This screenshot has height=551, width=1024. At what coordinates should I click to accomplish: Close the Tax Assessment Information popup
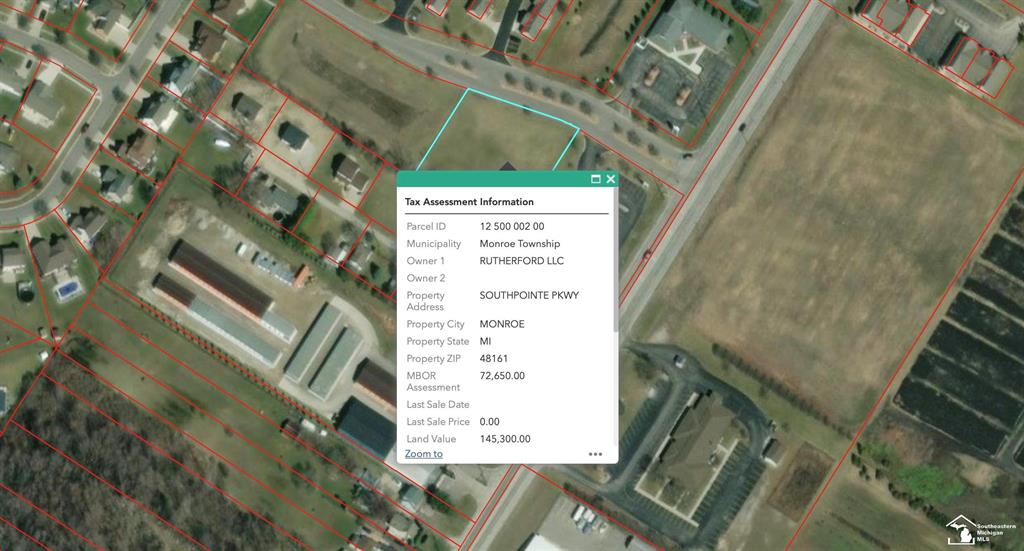pos(611,179)
